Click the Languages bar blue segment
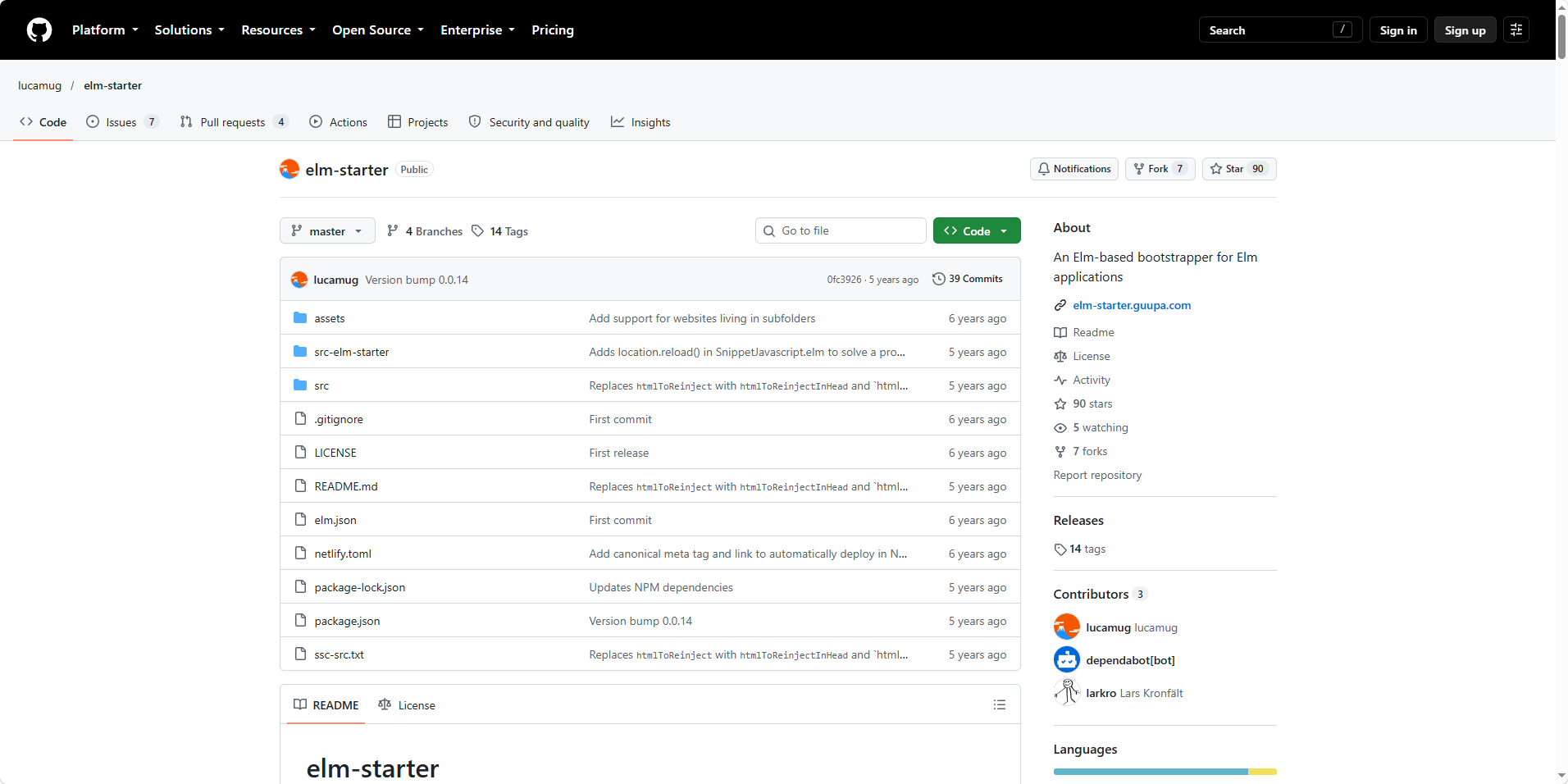 [x=1151, y=772]
